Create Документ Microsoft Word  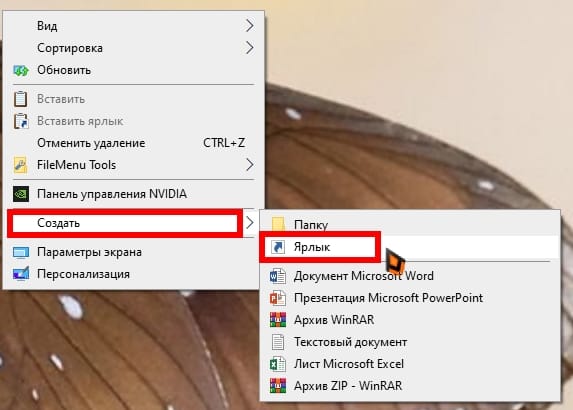tap(410, 276)
